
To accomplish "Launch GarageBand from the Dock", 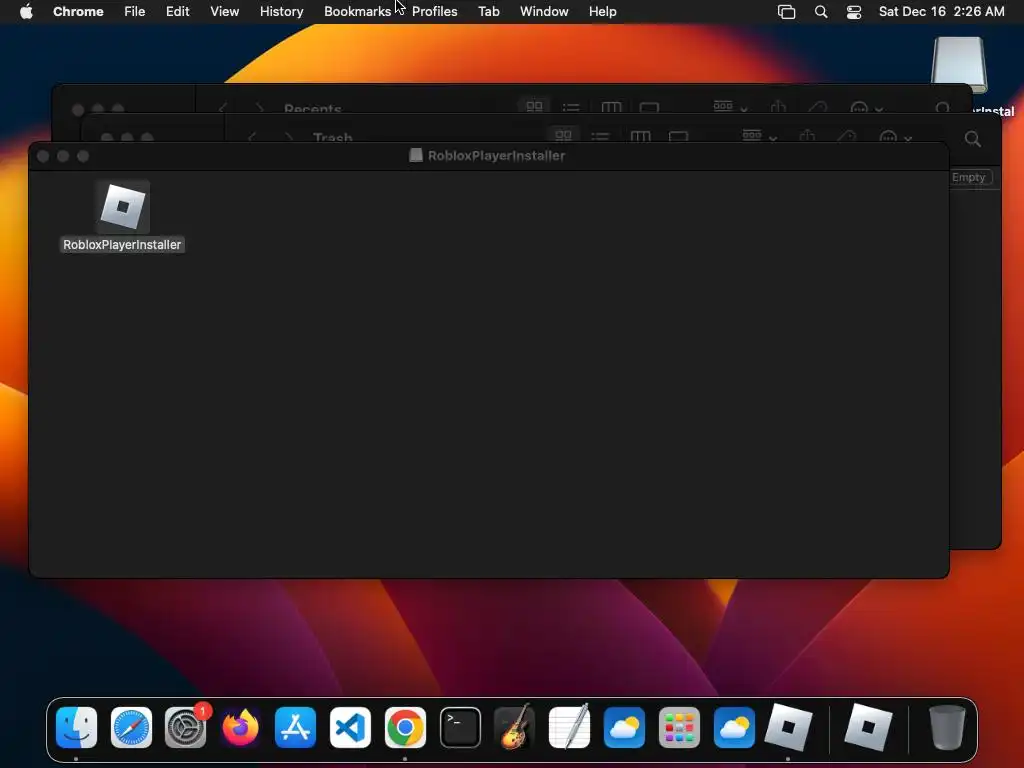I will click(x=515, y=728).
